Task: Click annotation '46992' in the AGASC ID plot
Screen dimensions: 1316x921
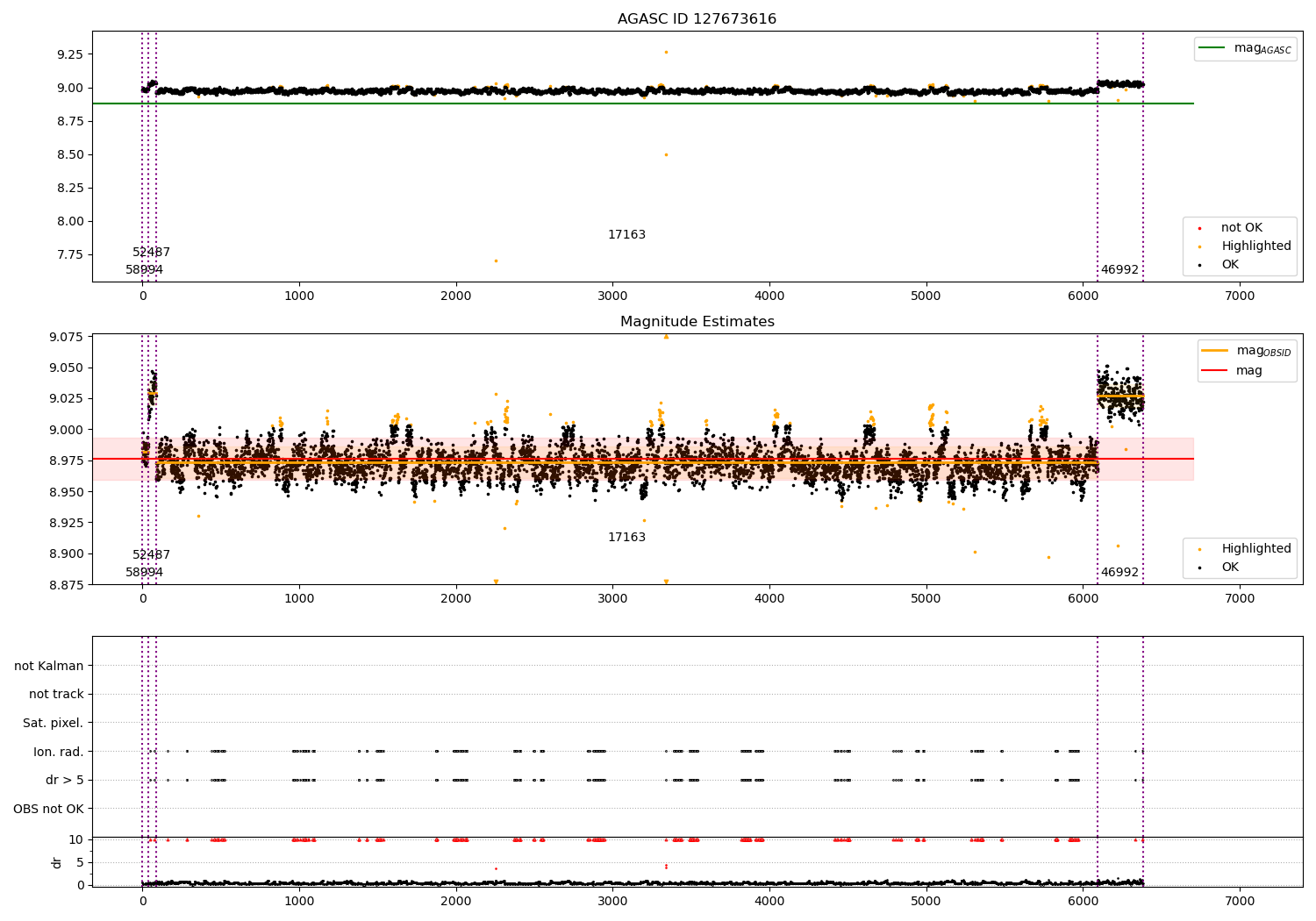Action: (x=1119, y=270)
